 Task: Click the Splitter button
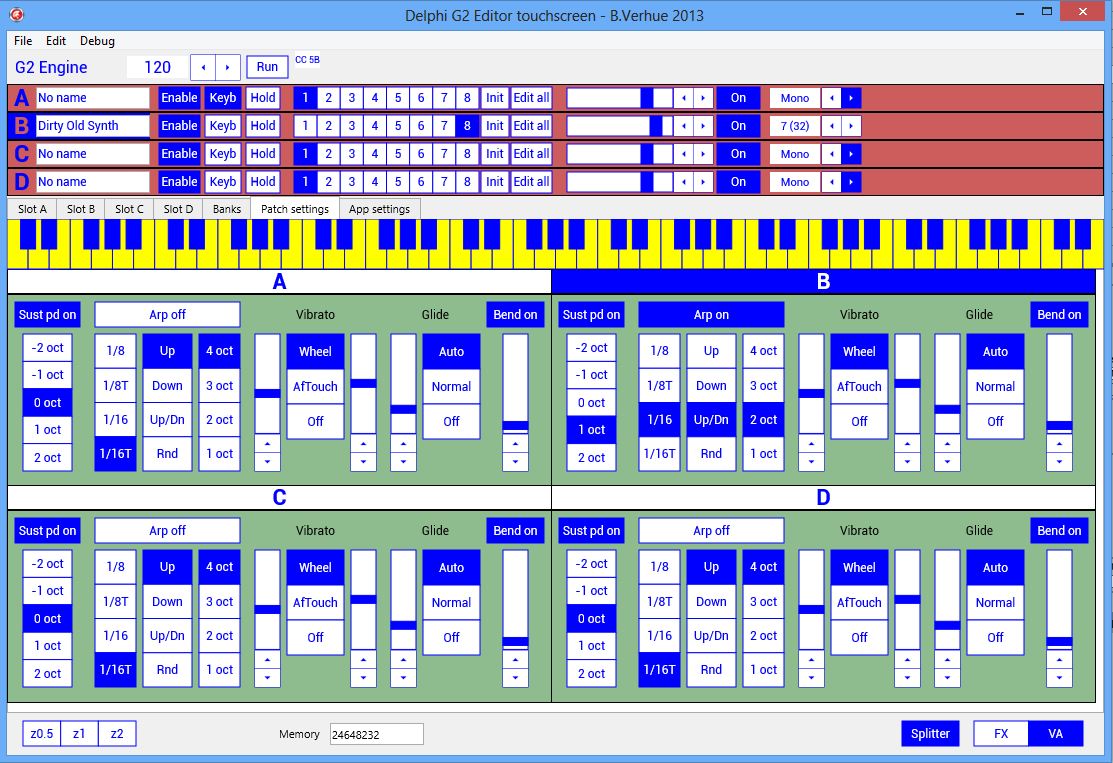[x=930, y=733]
